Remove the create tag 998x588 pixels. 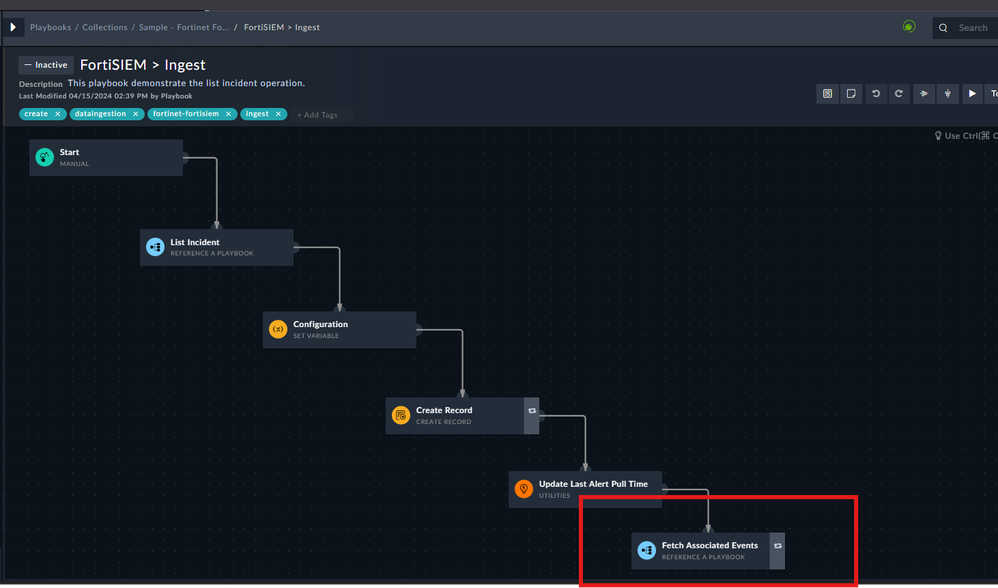[x=57, y=114]
